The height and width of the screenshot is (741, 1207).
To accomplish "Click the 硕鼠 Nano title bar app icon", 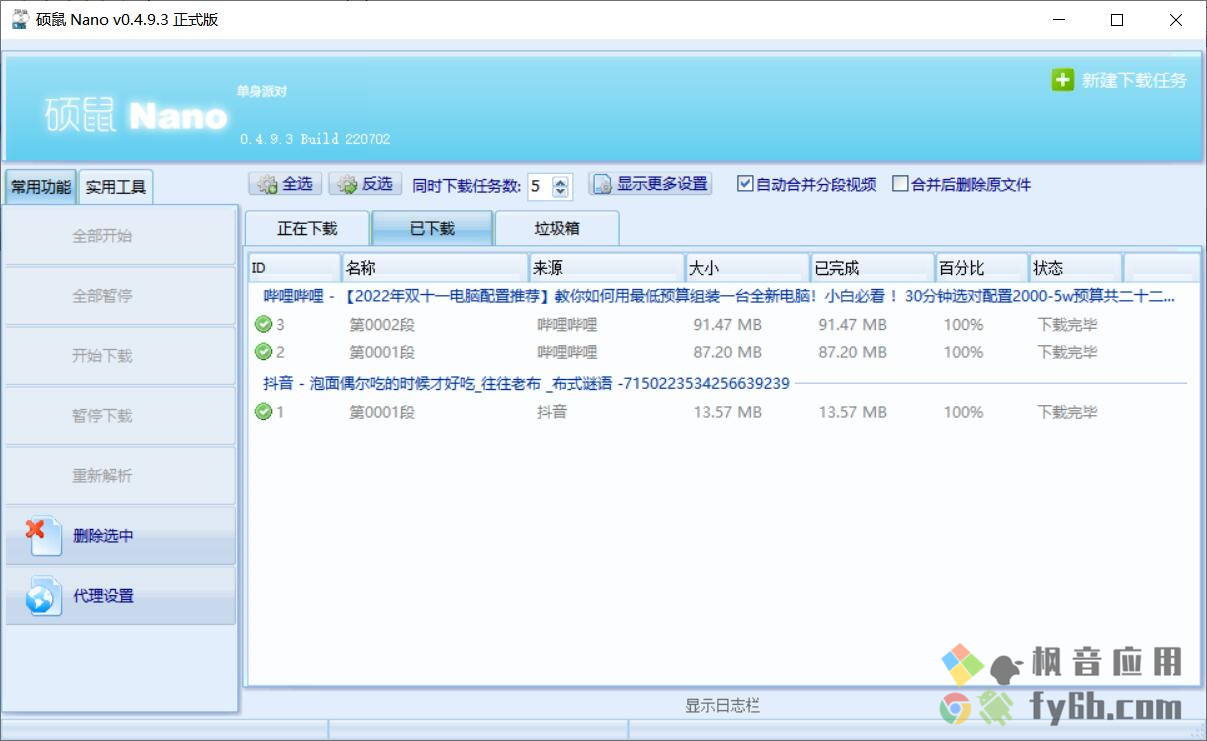I will pyautogui.click(x=19, y=19).
